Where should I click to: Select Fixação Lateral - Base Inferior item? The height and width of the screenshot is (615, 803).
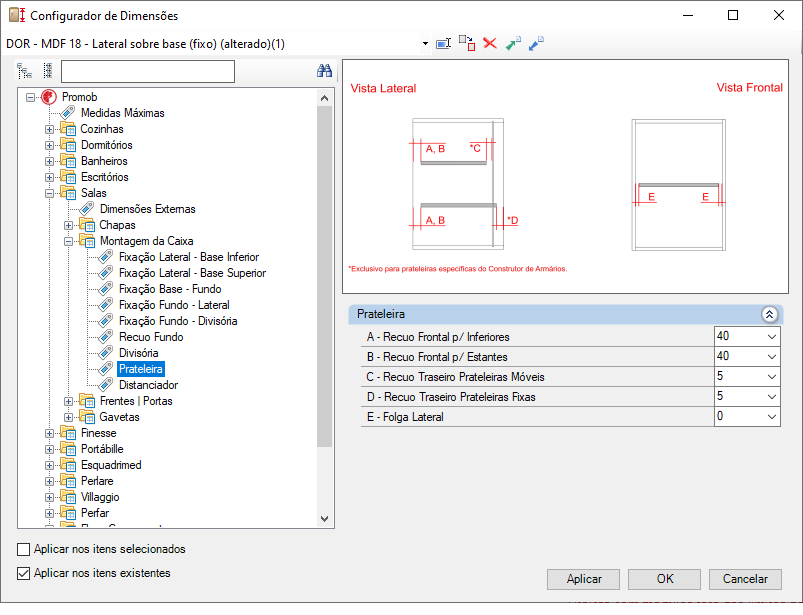point(189,257)
